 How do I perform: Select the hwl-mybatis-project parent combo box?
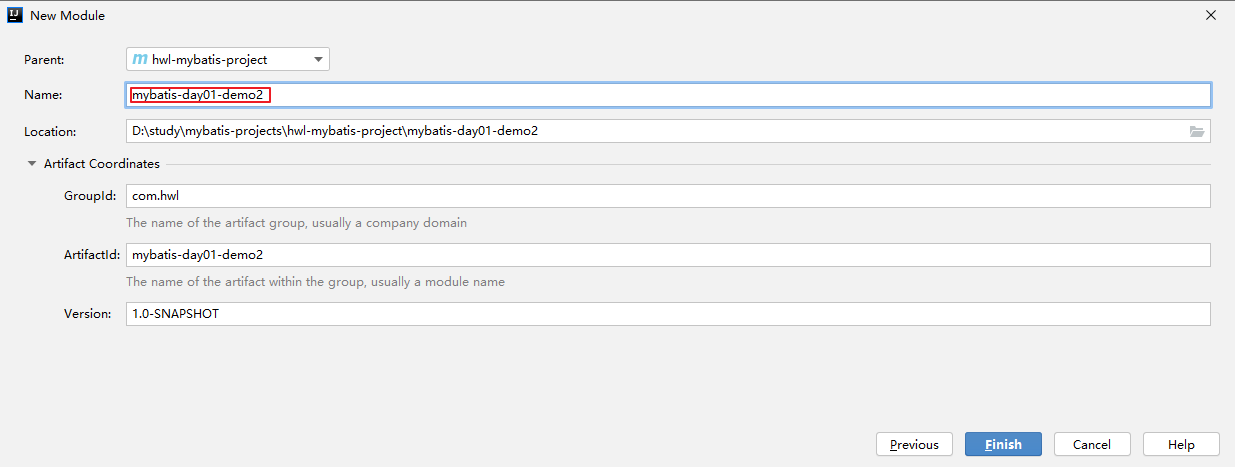click(x=228, y=60)
